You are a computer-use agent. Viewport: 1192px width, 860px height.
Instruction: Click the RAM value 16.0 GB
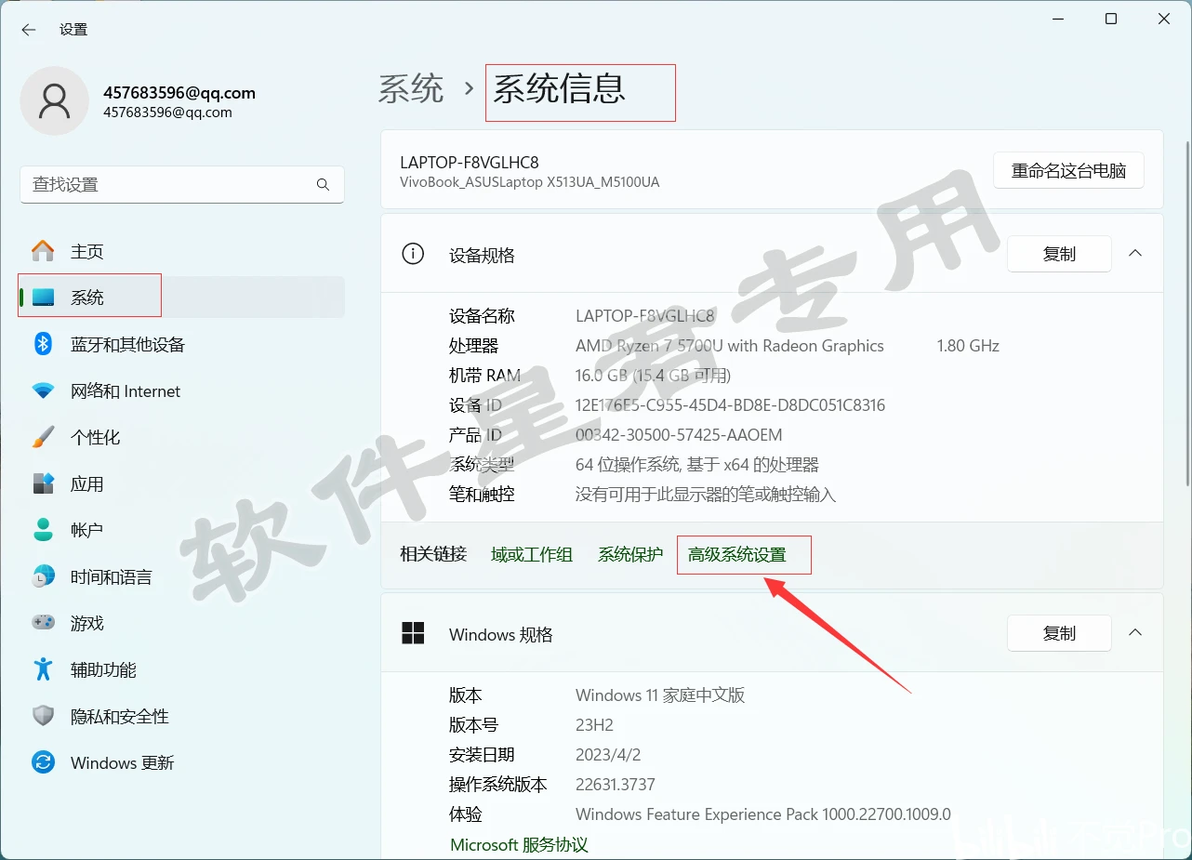pos(653,375)
